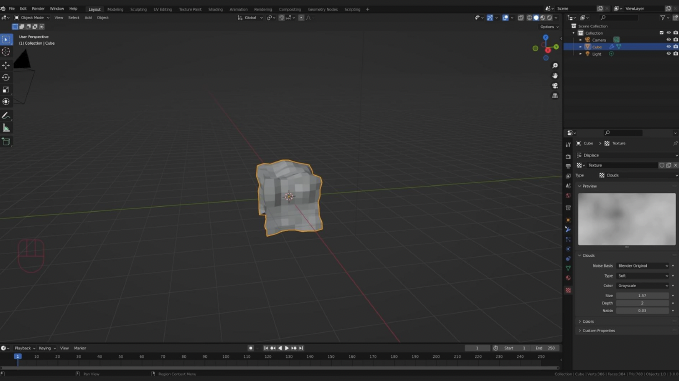Viewport: 679px width, 381px height.
Task: Click the Options button in viewport
Action: (x=549, y=27)
